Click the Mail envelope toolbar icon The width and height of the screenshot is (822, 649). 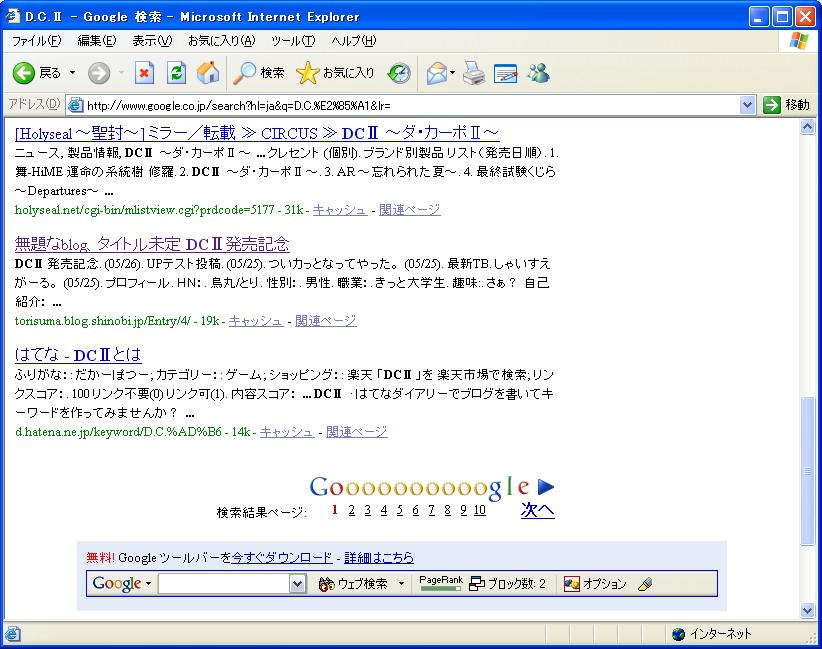(x=437, y=73)
